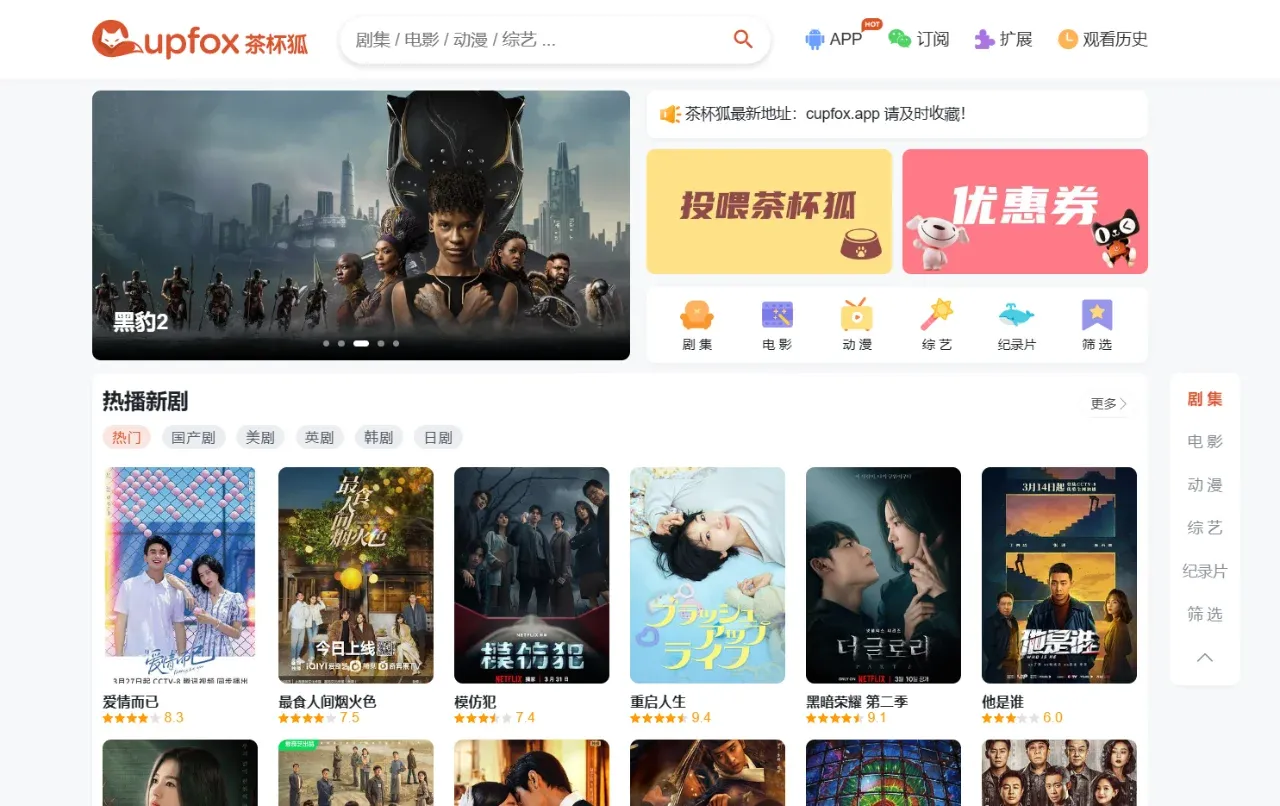Screen dimensions: 1280x806
Task: Click the WeChat subscribe icon
Action: click(x=900, y=39)
